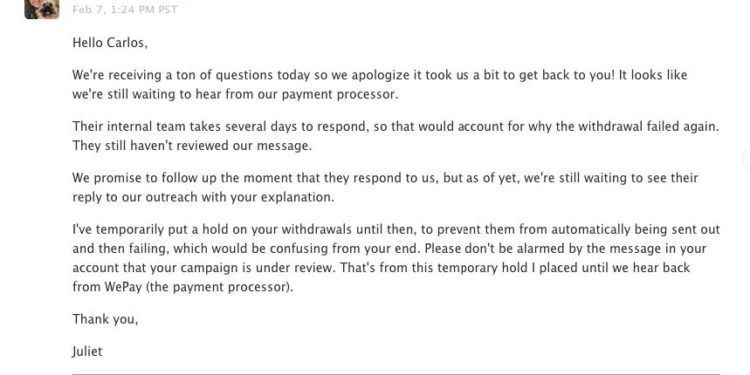
Task: Click the signature name 'Juliet'
Action: (x=88, y=352)
